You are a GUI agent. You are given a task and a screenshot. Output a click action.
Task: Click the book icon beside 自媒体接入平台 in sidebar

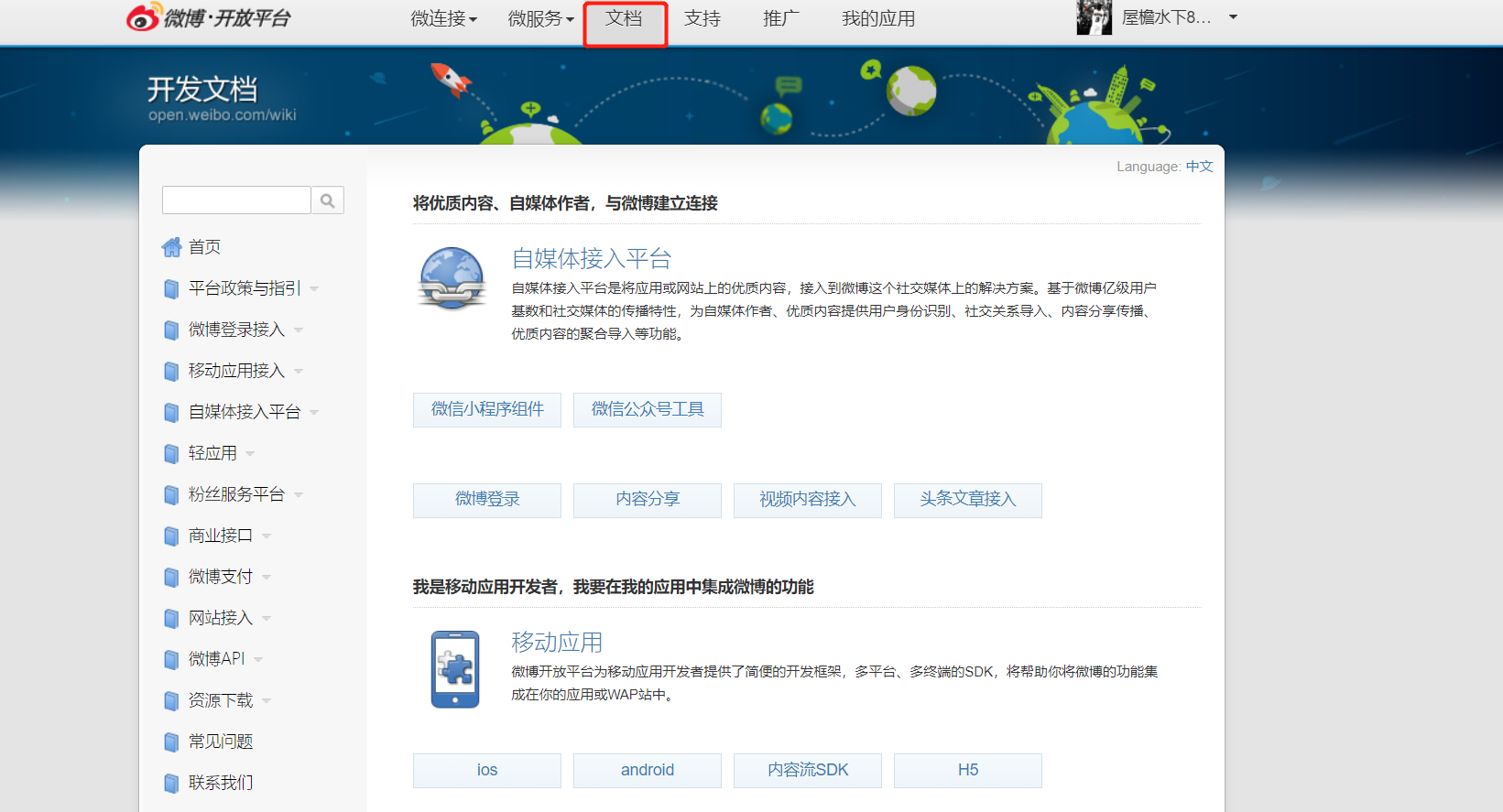click(x=171, y=413)
